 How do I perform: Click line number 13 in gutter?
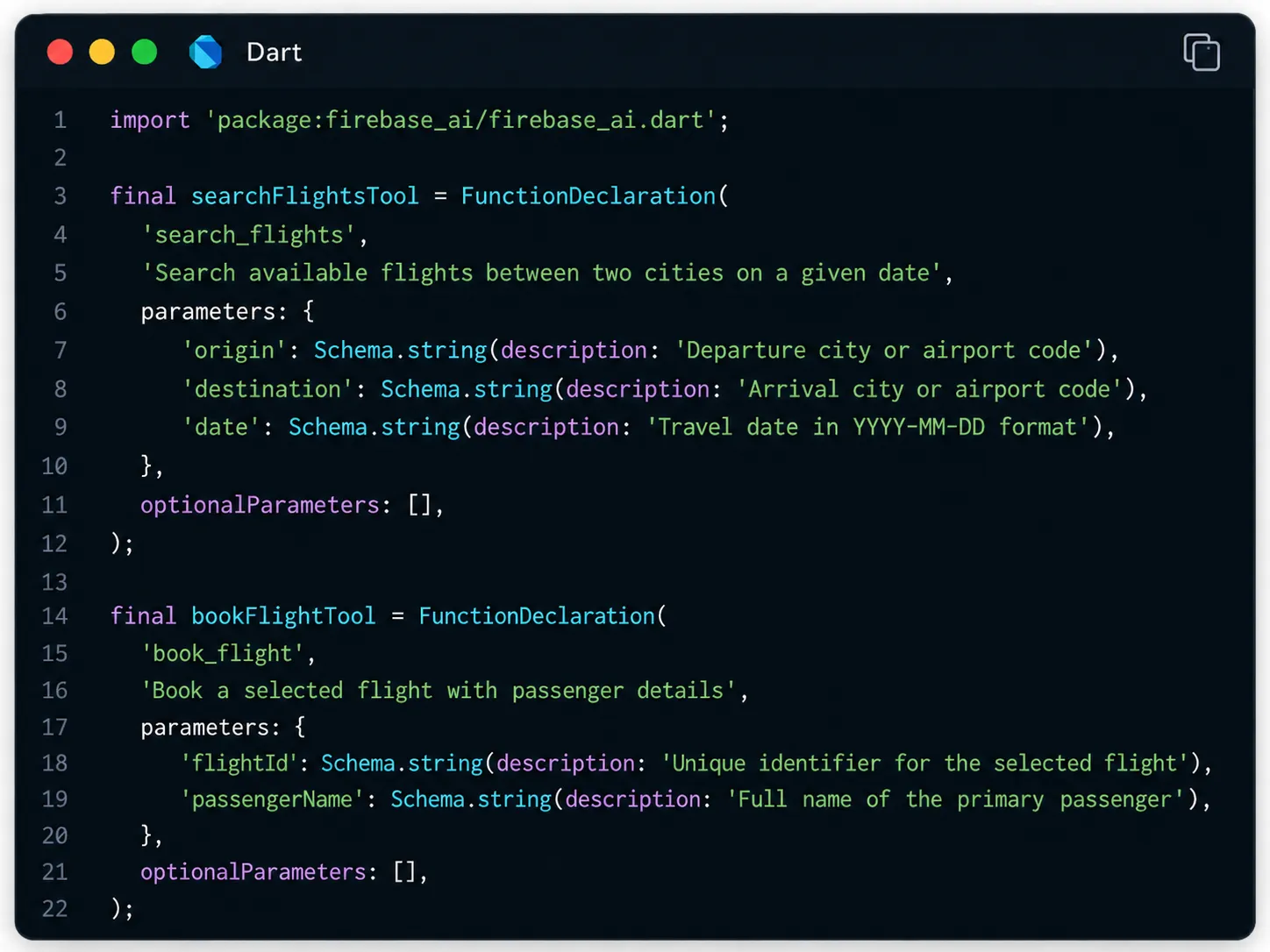click(54, 582)
